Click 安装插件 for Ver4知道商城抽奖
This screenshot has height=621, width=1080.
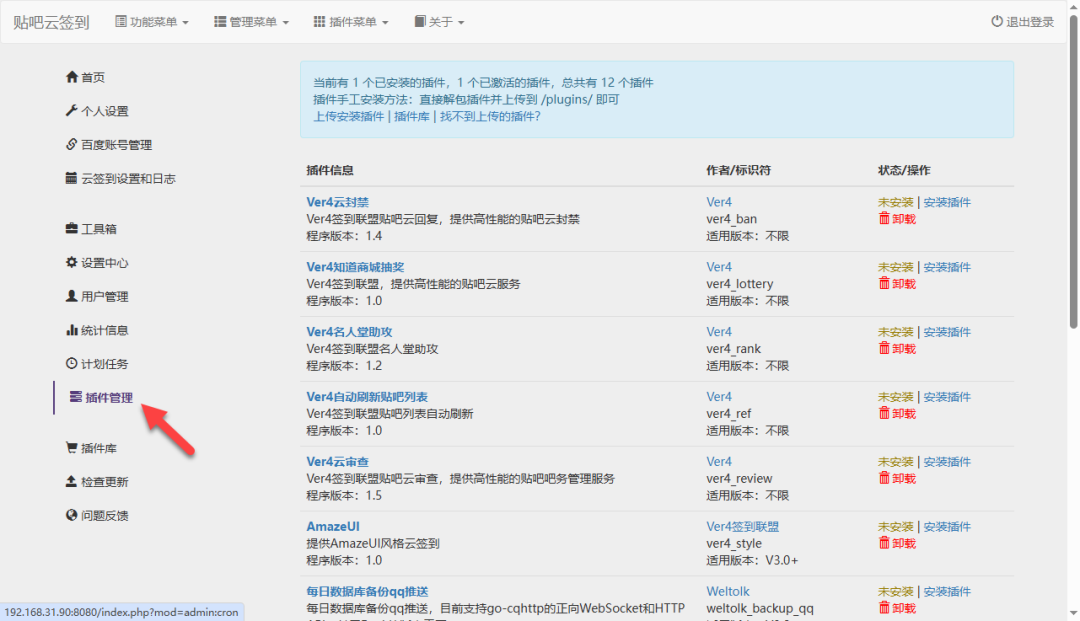(946, 267)
